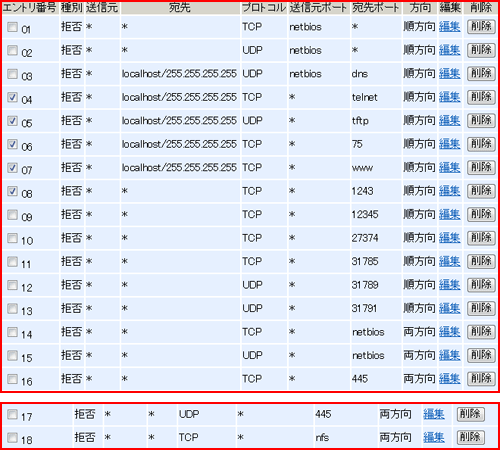Tick the checkbox for entry 18
The height and width of the screenshot is (450, 500).
pos(12,437)
